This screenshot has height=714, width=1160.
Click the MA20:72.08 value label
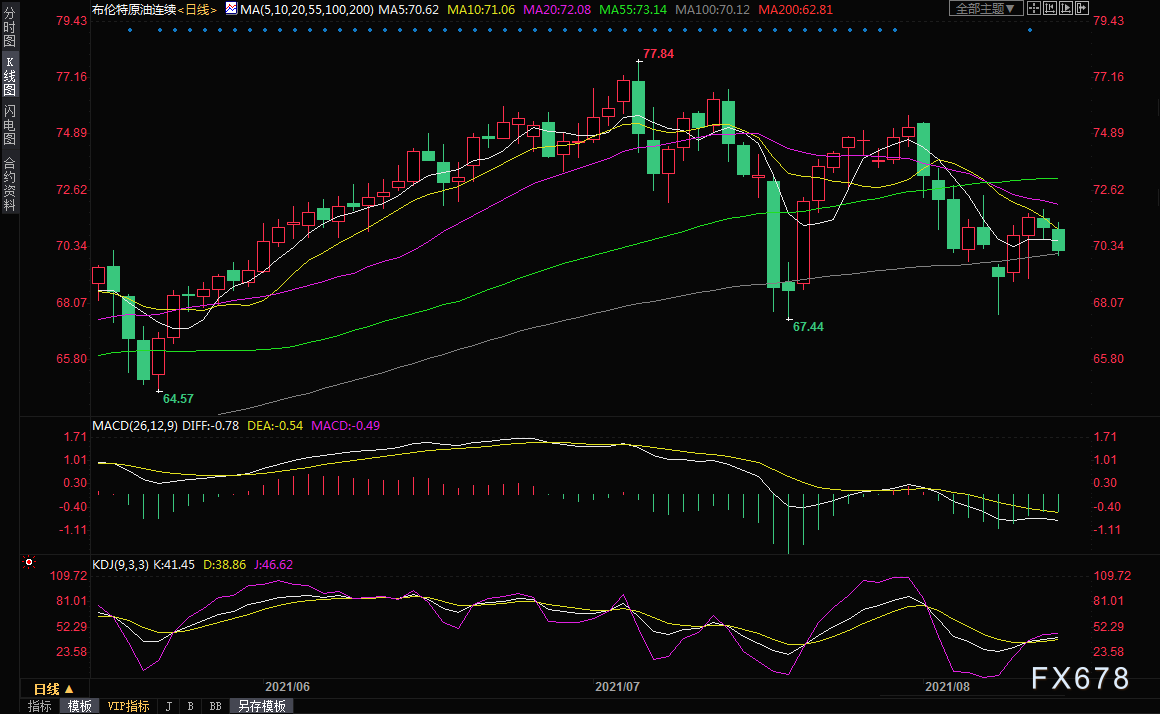(x=557, y=10)
